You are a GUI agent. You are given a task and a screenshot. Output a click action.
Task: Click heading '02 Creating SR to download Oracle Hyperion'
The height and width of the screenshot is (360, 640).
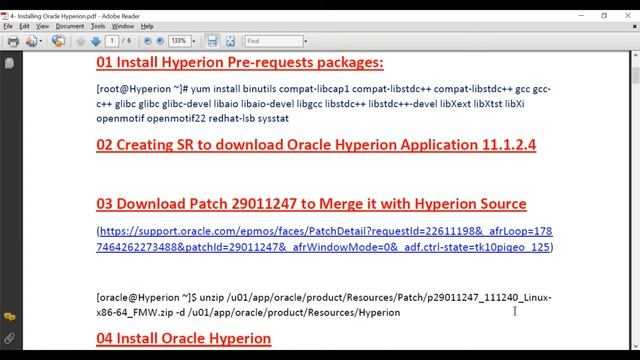tap(316, 145)
